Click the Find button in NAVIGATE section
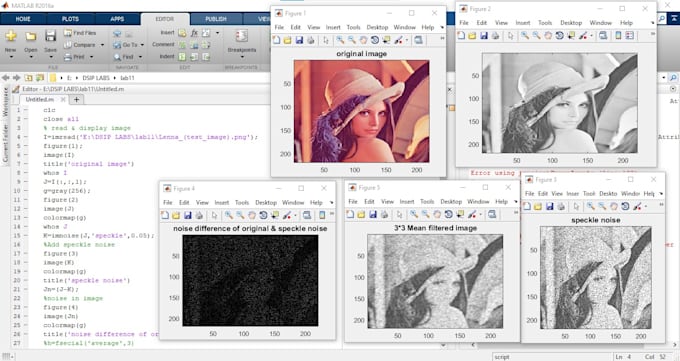Viewport: 680px width, 361px height. click(x=124, y=57)
